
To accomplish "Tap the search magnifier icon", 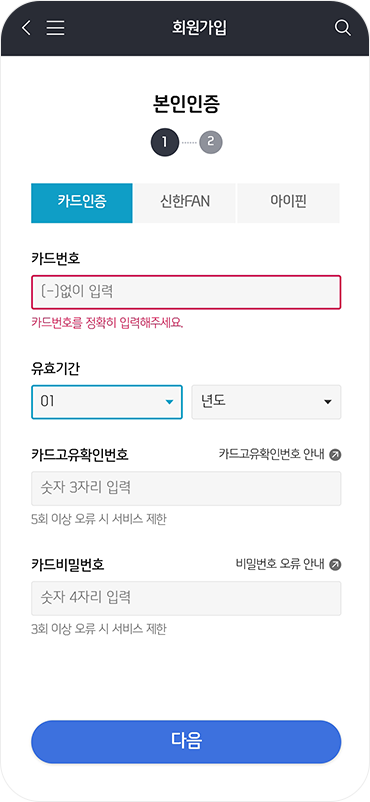I will (342, 28).
